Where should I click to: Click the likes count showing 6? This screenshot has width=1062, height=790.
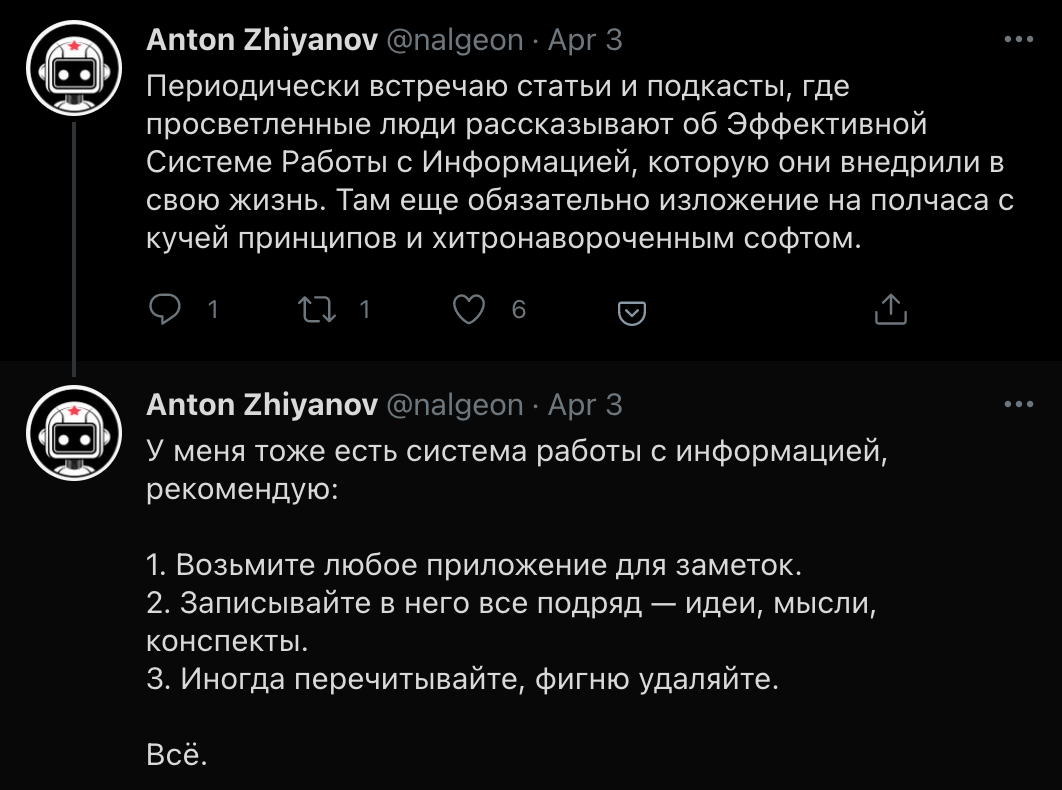click(x=518, y=310)
